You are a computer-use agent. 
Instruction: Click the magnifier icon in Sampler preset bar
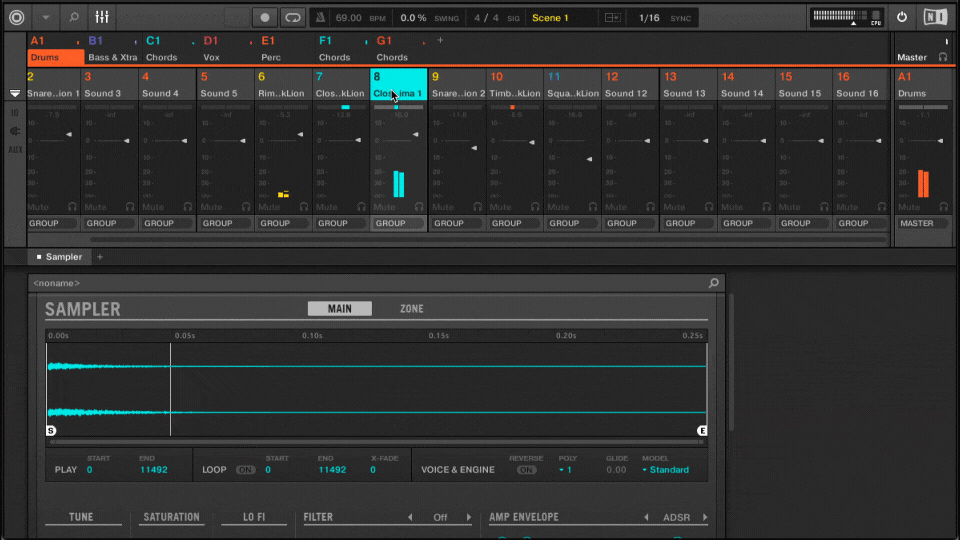[713, 283]
